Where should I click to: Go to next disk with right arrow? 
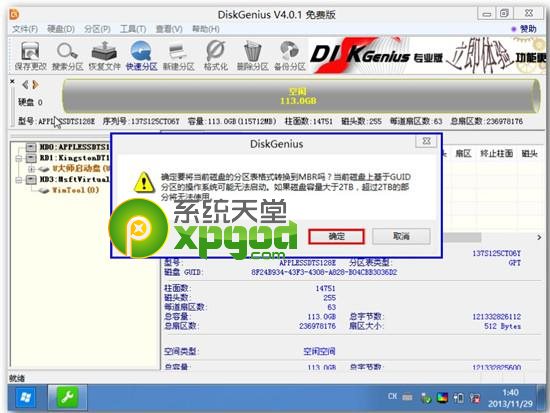(x=35, y=85)
